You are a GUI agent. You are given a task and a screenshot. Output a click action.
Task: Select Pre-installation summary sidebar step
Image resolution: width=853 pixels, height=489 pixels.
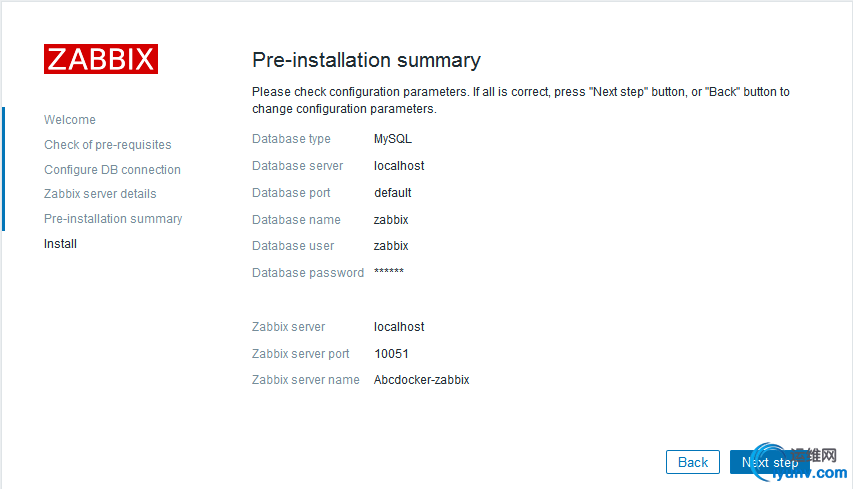[113, 219]
